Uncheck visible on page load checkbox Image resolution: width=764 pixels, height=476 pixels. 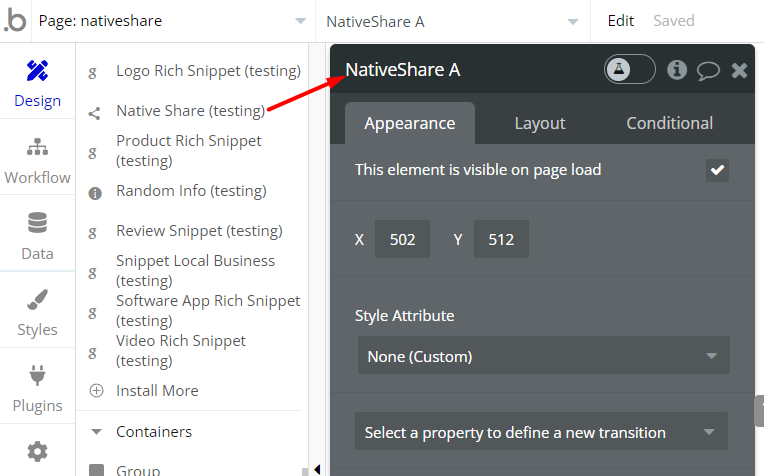click(717, 170)
